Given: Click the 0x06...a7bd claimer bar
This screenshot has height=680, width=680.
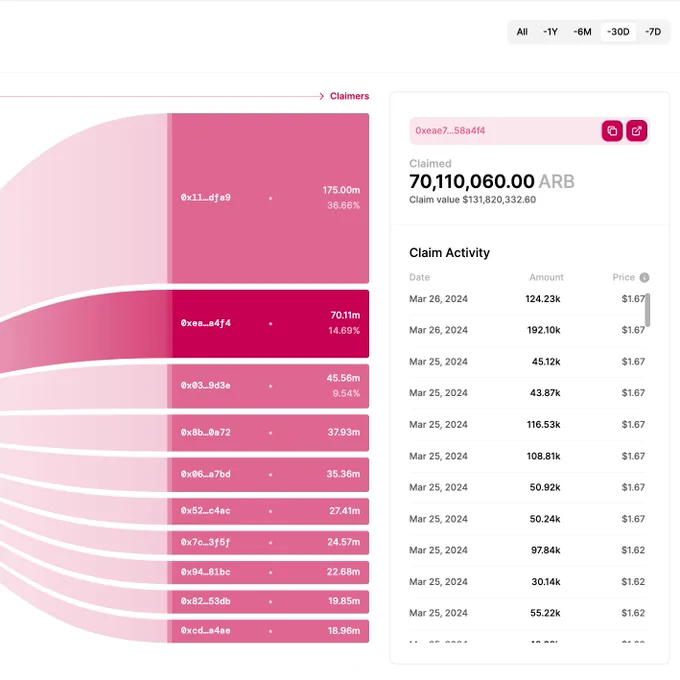Looking at the screenshot, I should click(x=268, y=474).
